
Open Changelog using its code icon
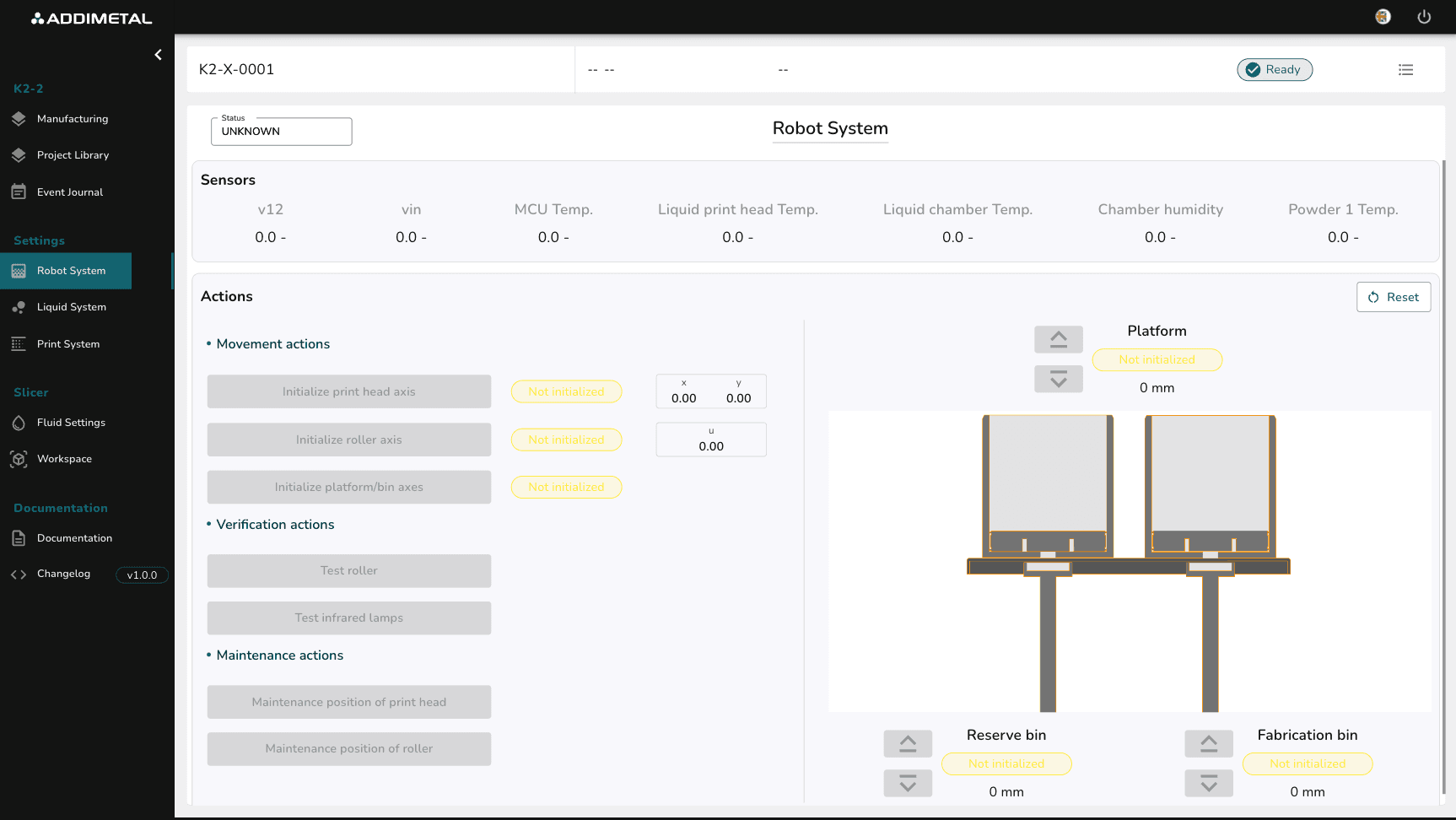click(x=19, y=574)
